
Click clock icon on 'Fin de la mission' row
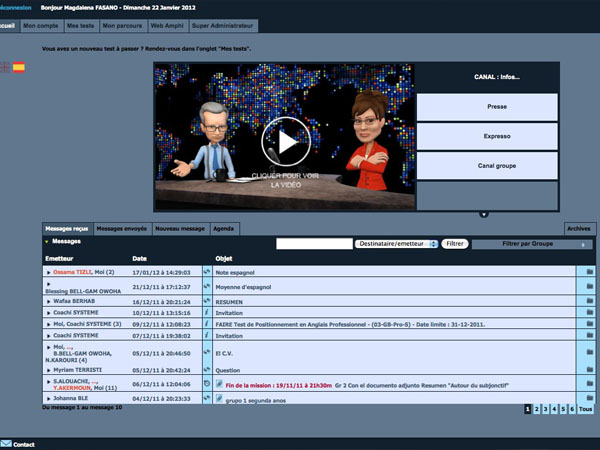[x=207, y=383]
